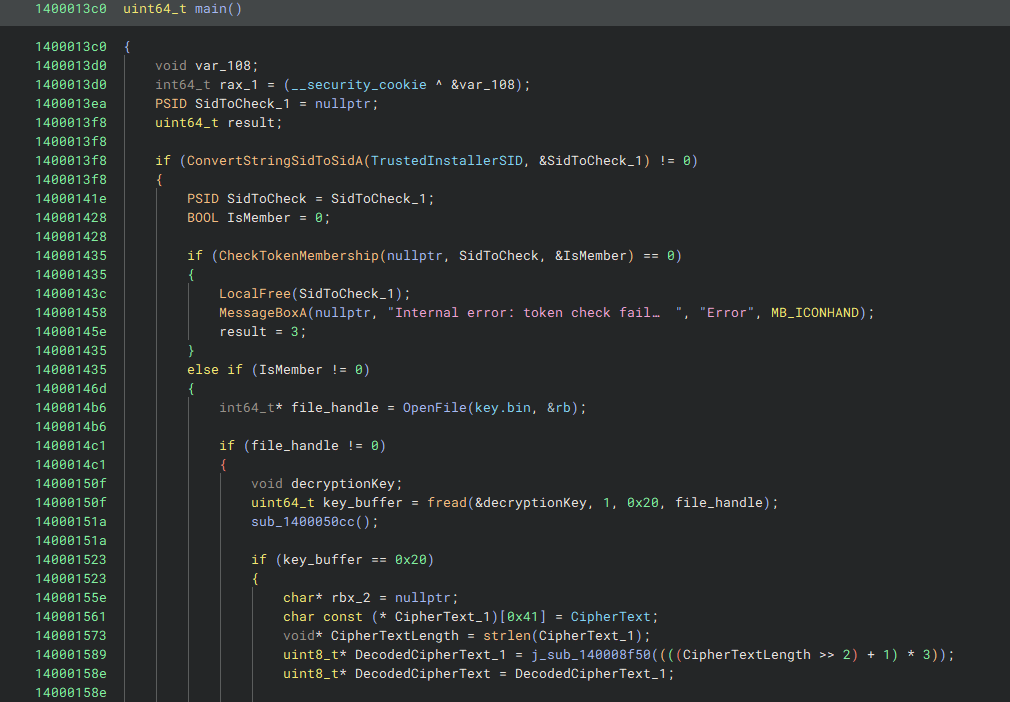Click the LocalFree function call
This screenshot has height=702, width=1010.
(255, 294)
